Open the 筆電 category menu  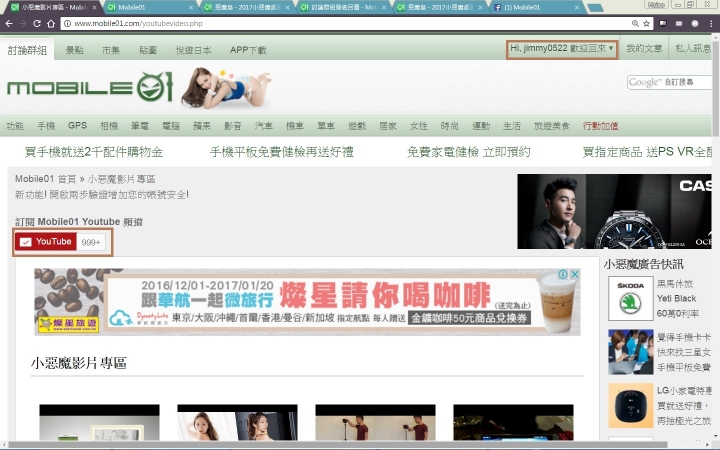point(140,126)
